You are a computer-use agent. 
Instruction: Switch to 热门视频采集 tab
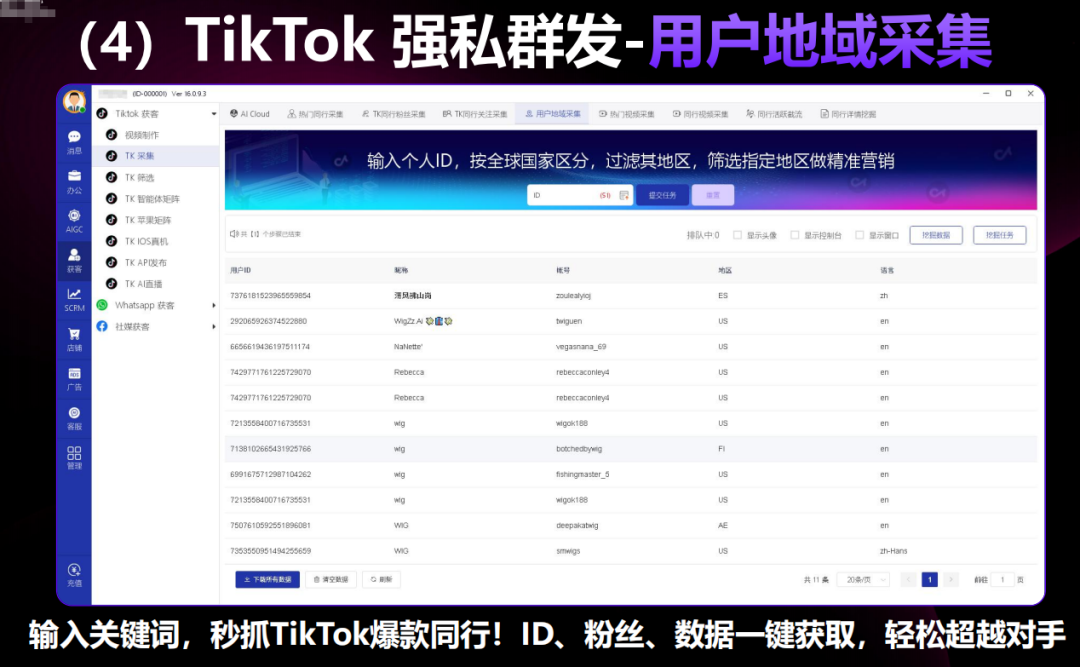[x=626, y=114]
